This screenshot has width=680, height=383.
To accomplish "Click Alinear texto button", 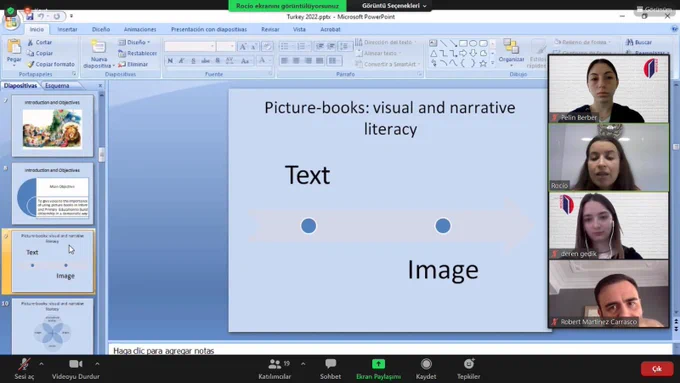I will (379, 53).
